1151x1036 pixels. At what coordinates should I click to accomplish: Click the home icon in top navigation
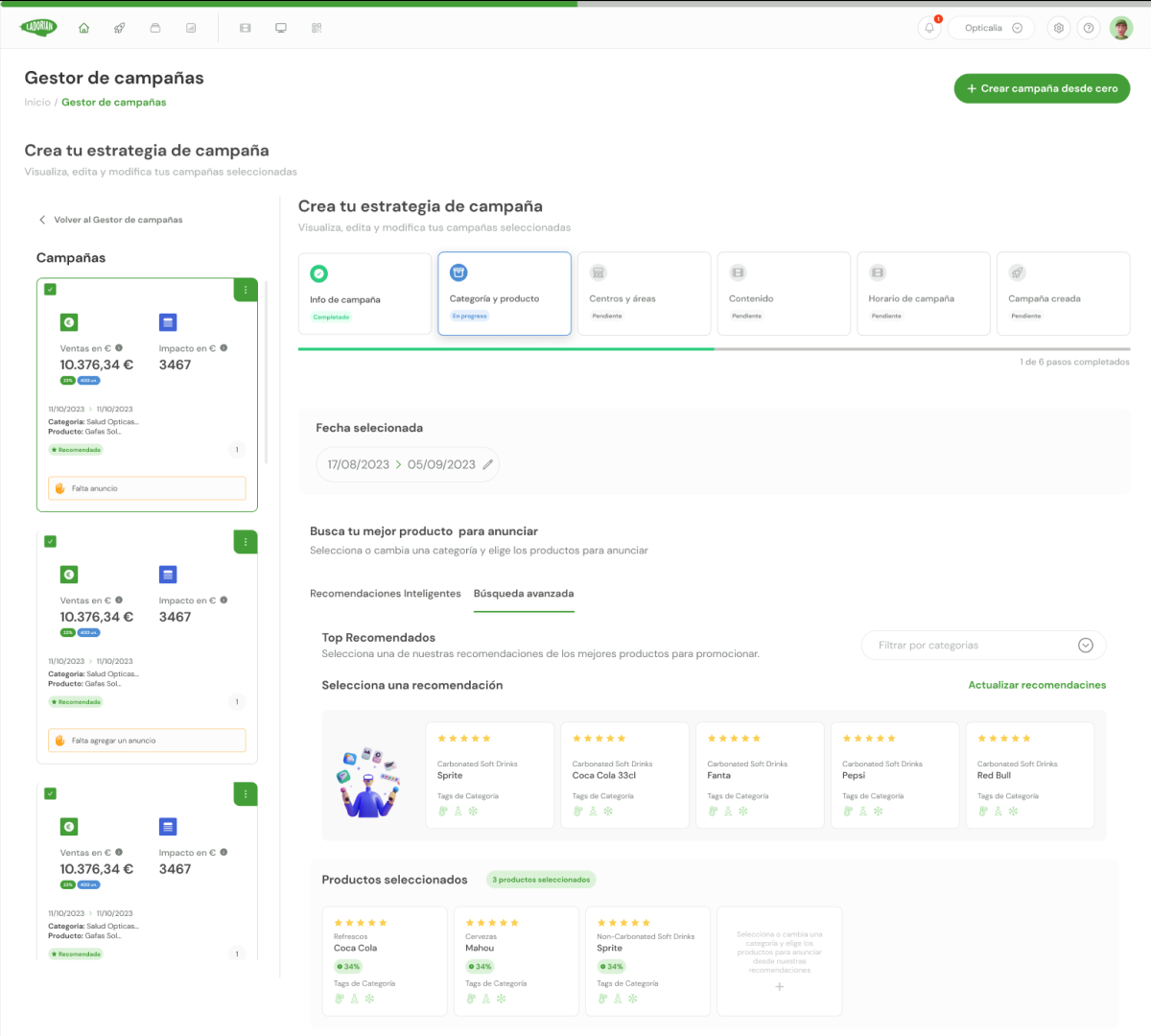[83, 28]
